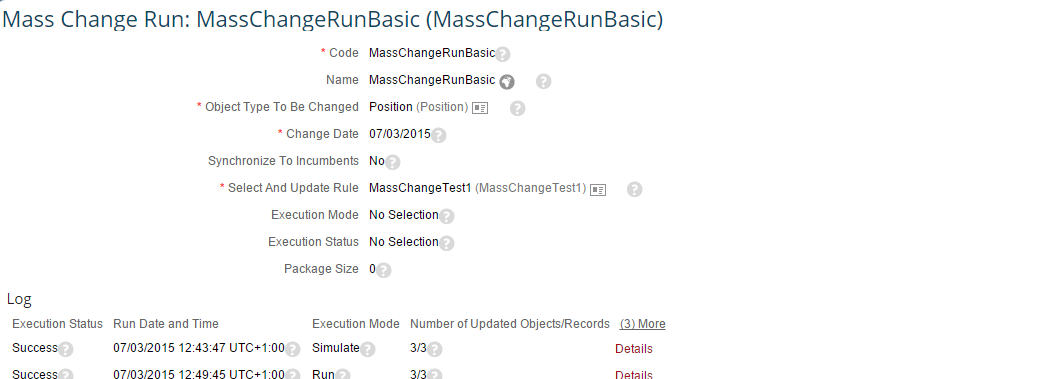The image size is (1047, 379).
Task: Click help icon beside Execution Mode No Selection
Action: 447,216
